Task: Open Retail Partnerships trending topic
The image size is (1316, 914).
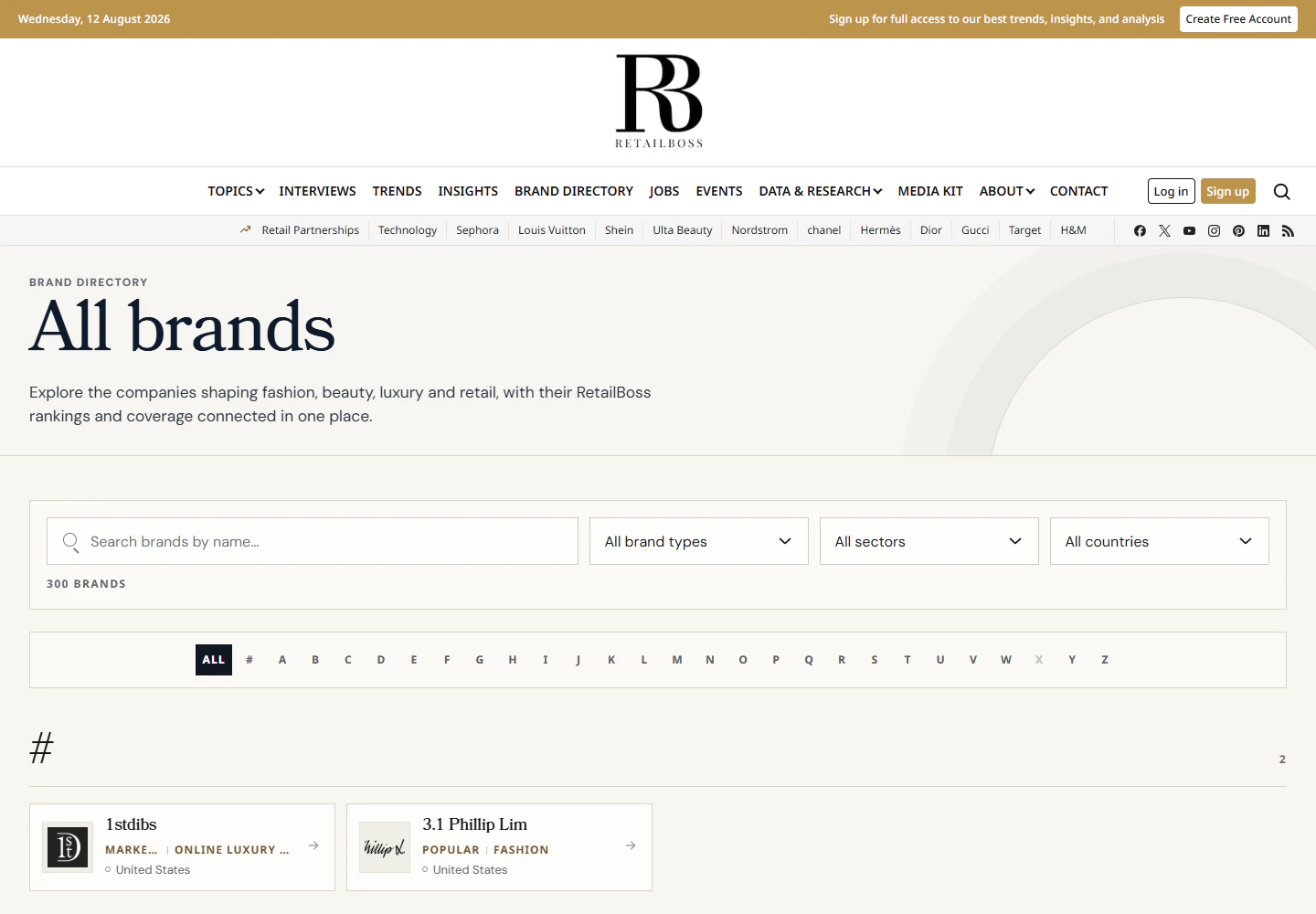Action: coord(311,230)
